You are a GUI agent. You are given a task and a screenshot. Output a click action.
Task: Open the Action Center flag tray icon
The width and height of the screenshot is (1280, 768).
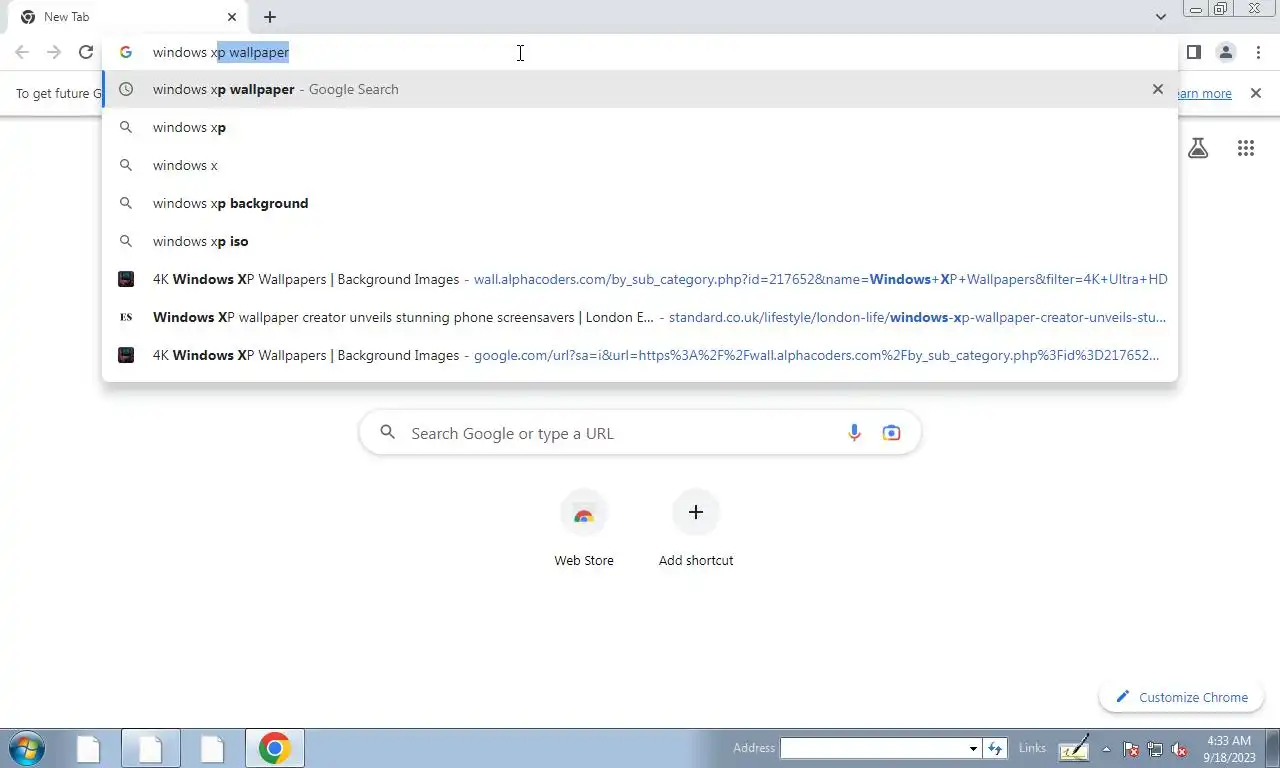coord(1131,748)
